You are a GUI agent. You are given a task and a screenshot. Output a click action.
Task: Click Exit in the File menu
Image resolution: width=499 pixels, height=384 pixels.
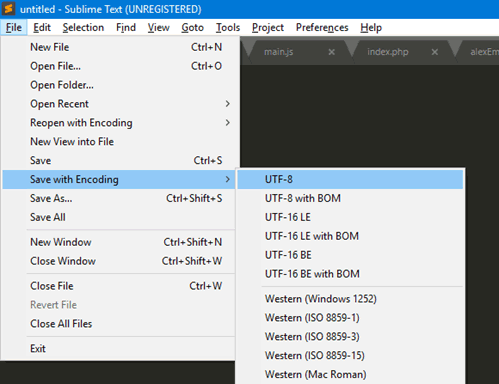(x=119, y=349)
